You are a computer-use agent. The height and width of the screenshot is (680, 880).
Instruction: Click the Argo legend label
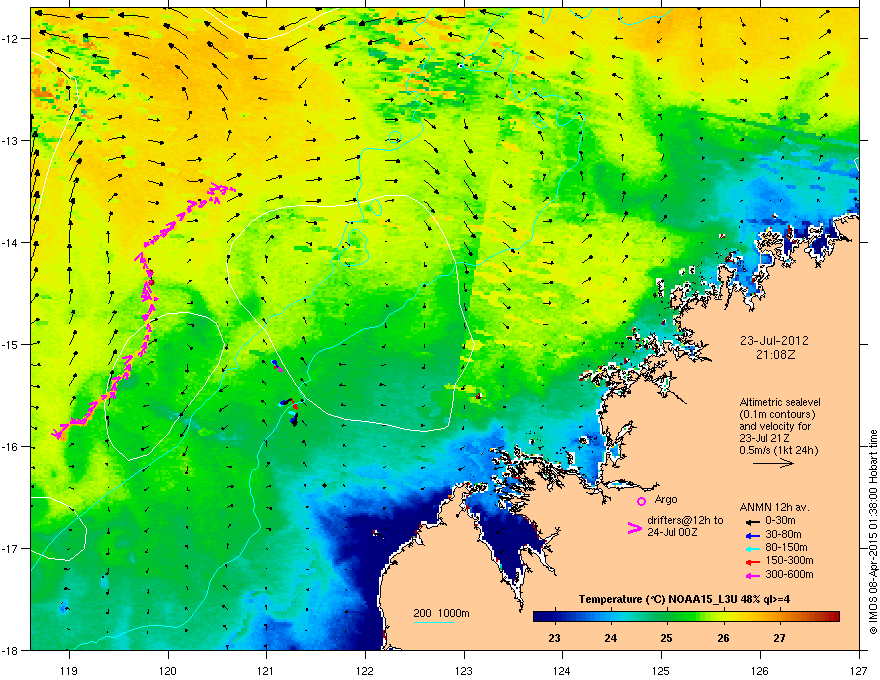click(x=666, y=499)
